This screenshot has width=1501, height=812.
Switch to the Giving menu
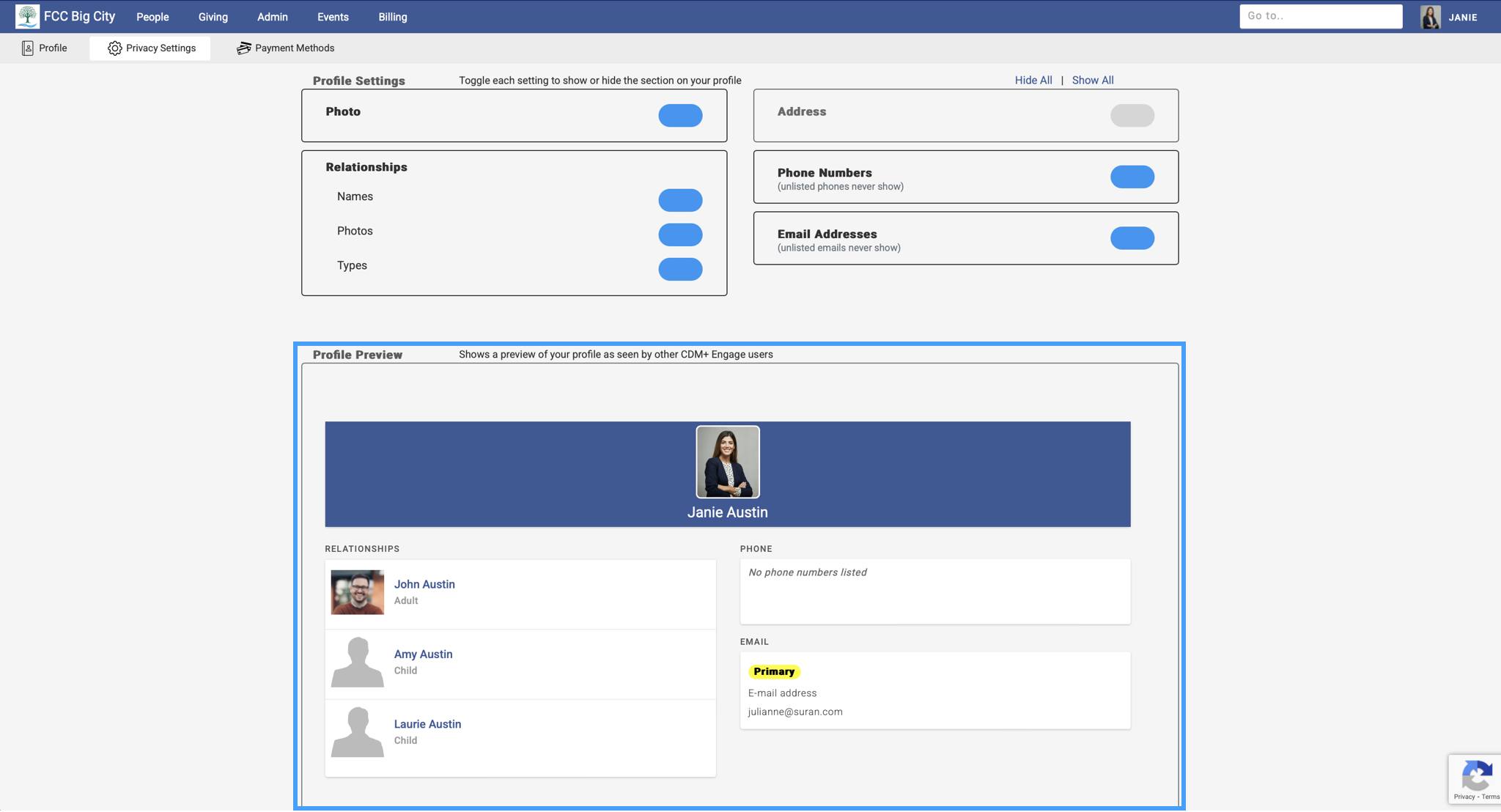click(213, 16)
